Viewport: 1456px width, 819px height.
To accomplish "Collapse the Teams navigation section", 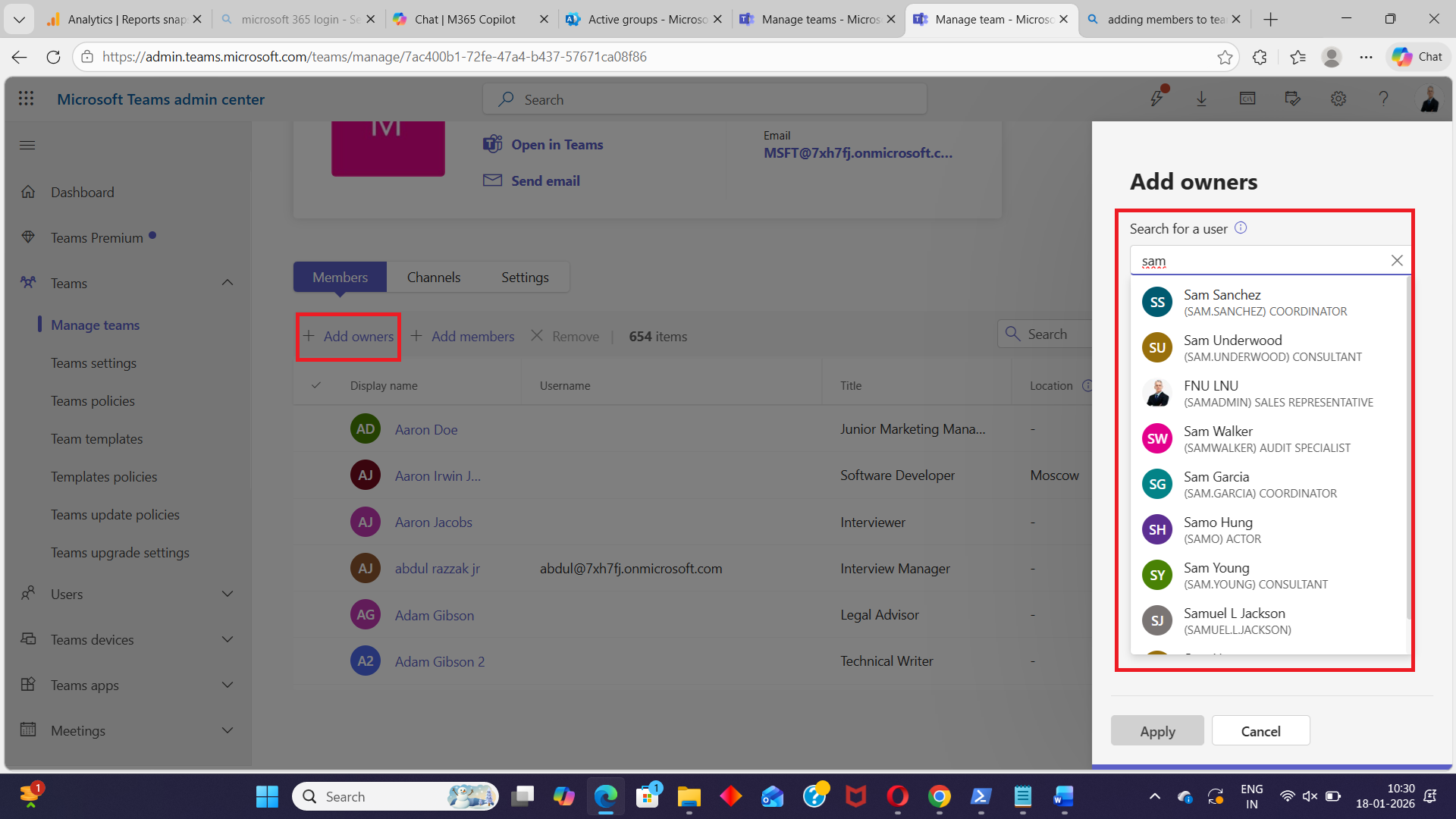I will click(227, 283).
